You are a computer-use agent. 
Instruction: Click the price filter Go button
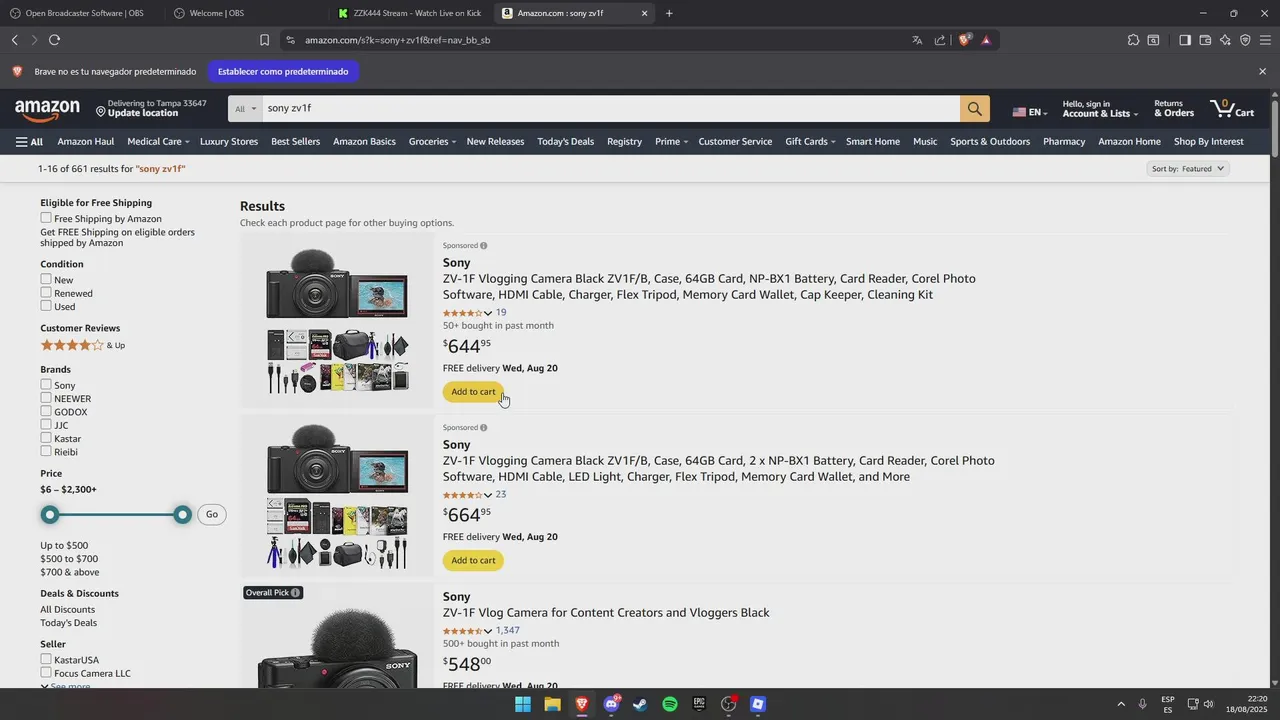(211, 515)
